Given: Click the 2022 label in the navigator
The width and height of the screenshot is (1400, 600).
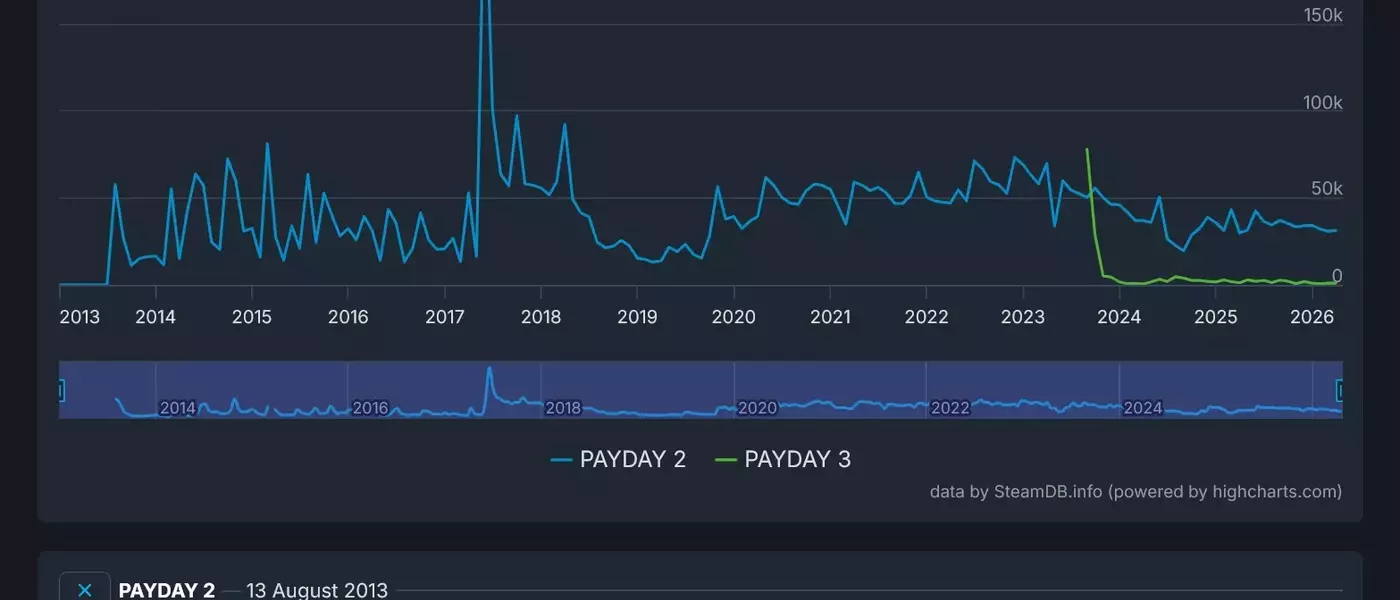Looking at the screenshot, I should pyautogui.click(x=950, y=408).
